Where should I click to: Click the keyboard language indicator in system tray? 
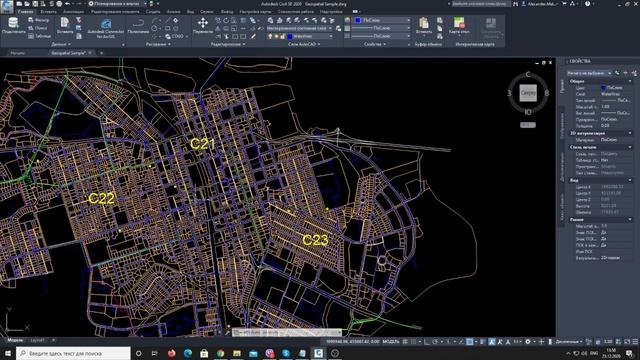[594, 353]
